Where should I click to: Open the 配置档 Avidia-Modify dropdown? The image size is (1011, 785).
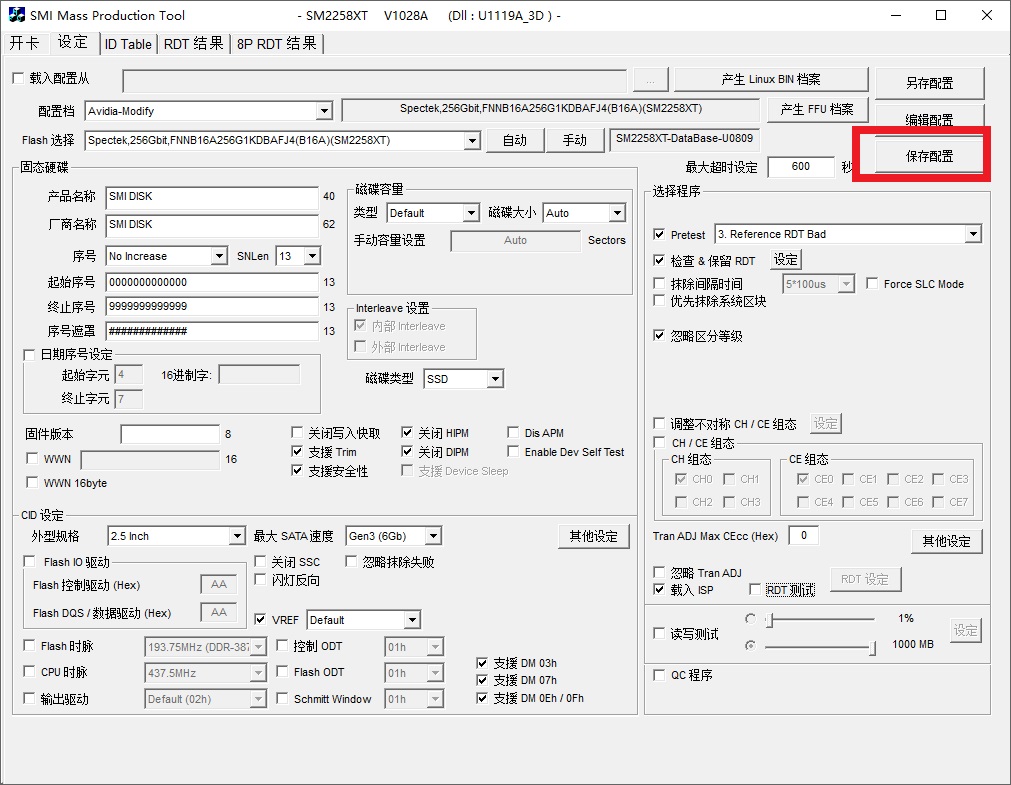[x=323, y=111]
